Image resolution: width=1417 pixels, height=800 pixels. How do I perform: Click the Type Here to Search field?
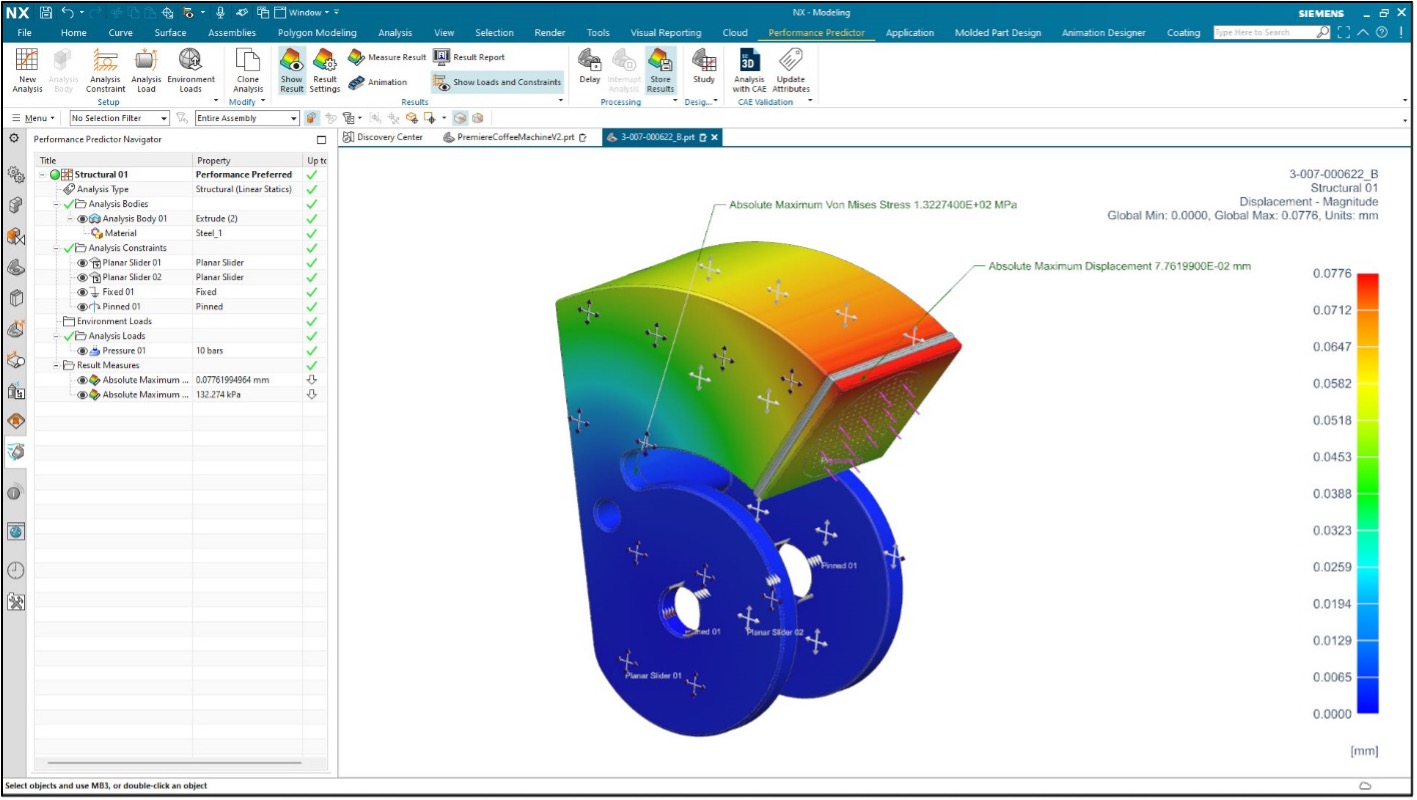click(1263, 33)
